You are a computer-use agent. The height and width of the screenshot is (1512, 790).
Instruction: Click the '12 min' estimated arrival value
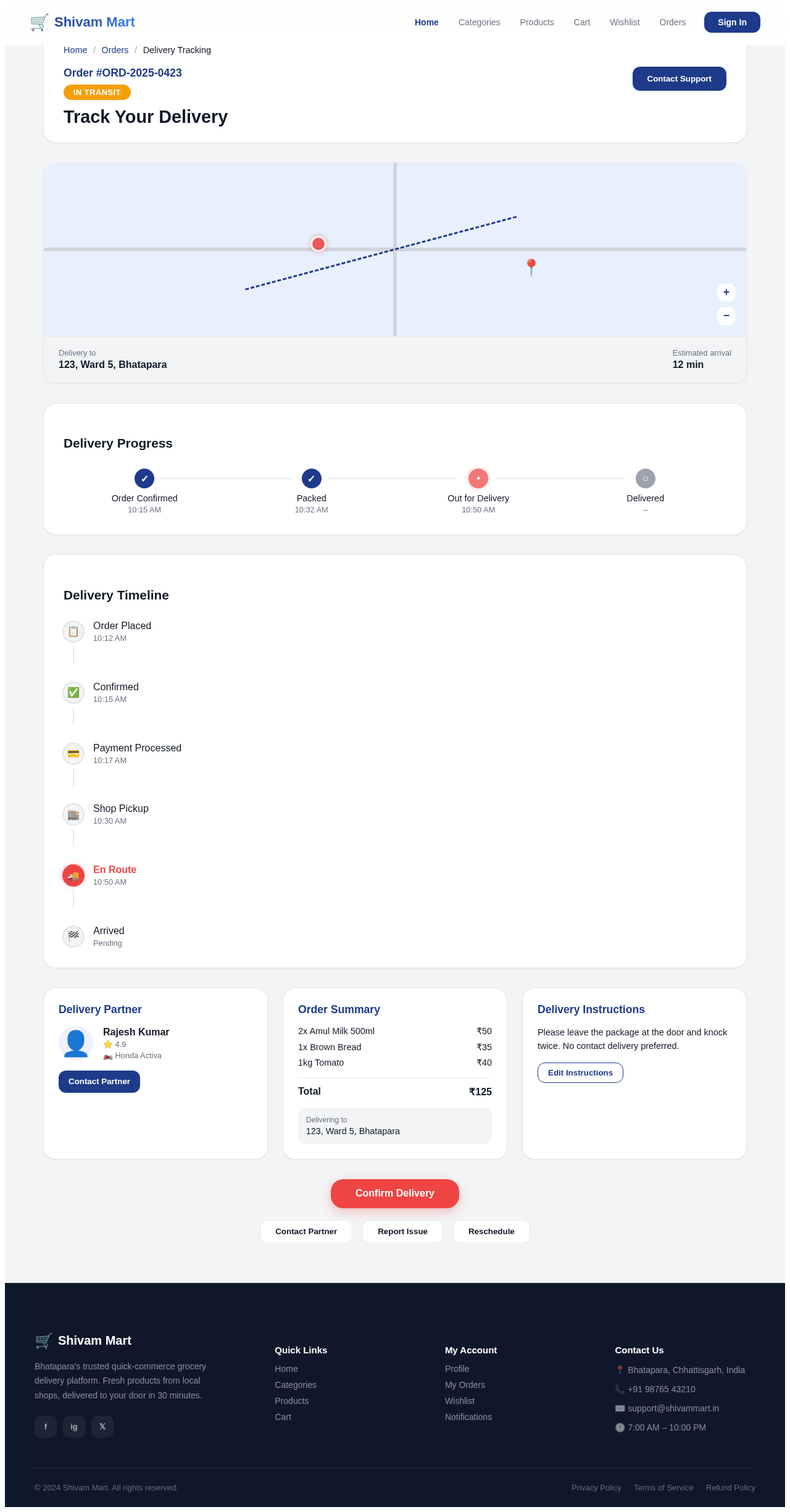coord(688,365)
